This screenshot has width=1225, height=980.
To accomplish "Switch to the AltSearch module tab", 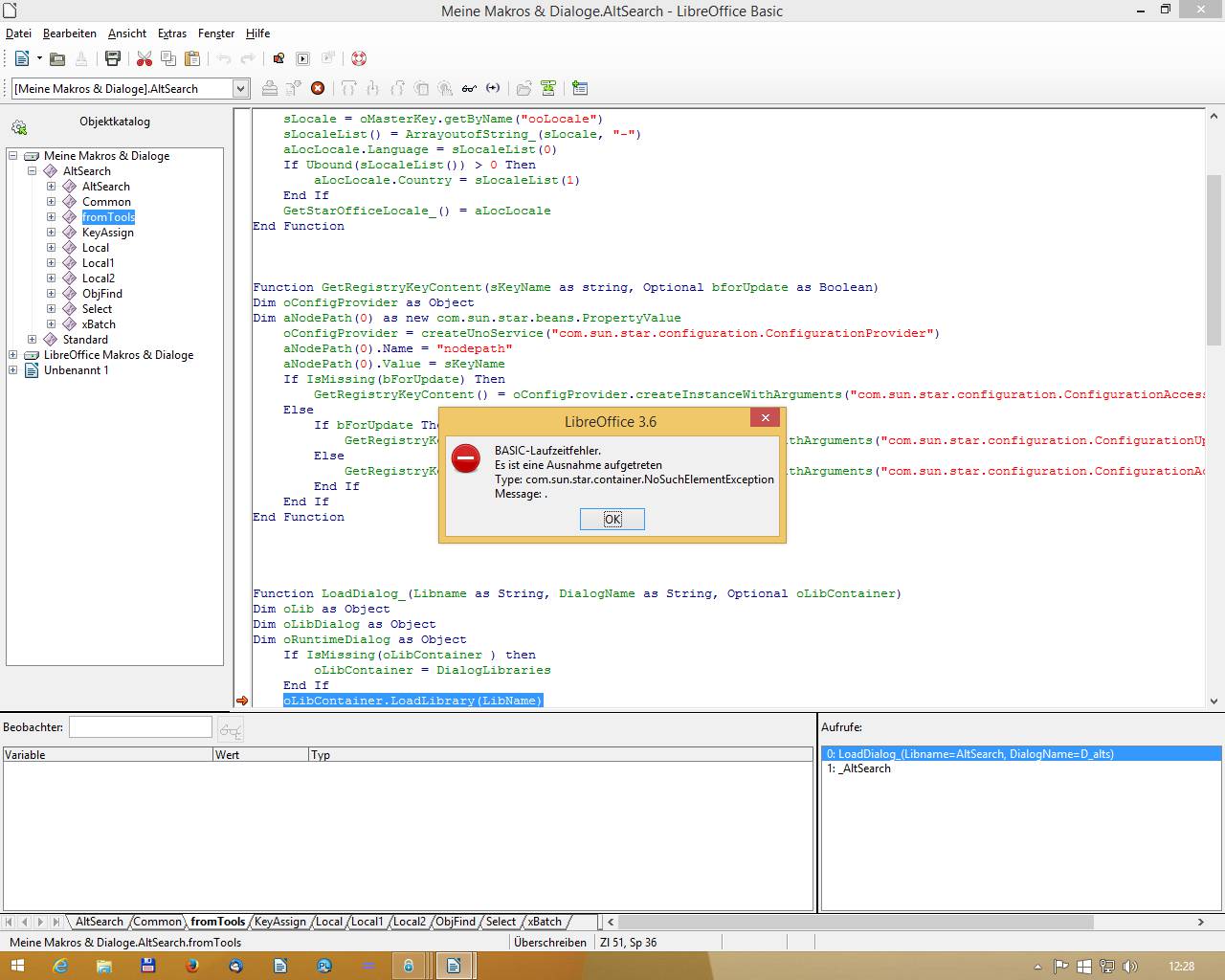I will 100,922.
